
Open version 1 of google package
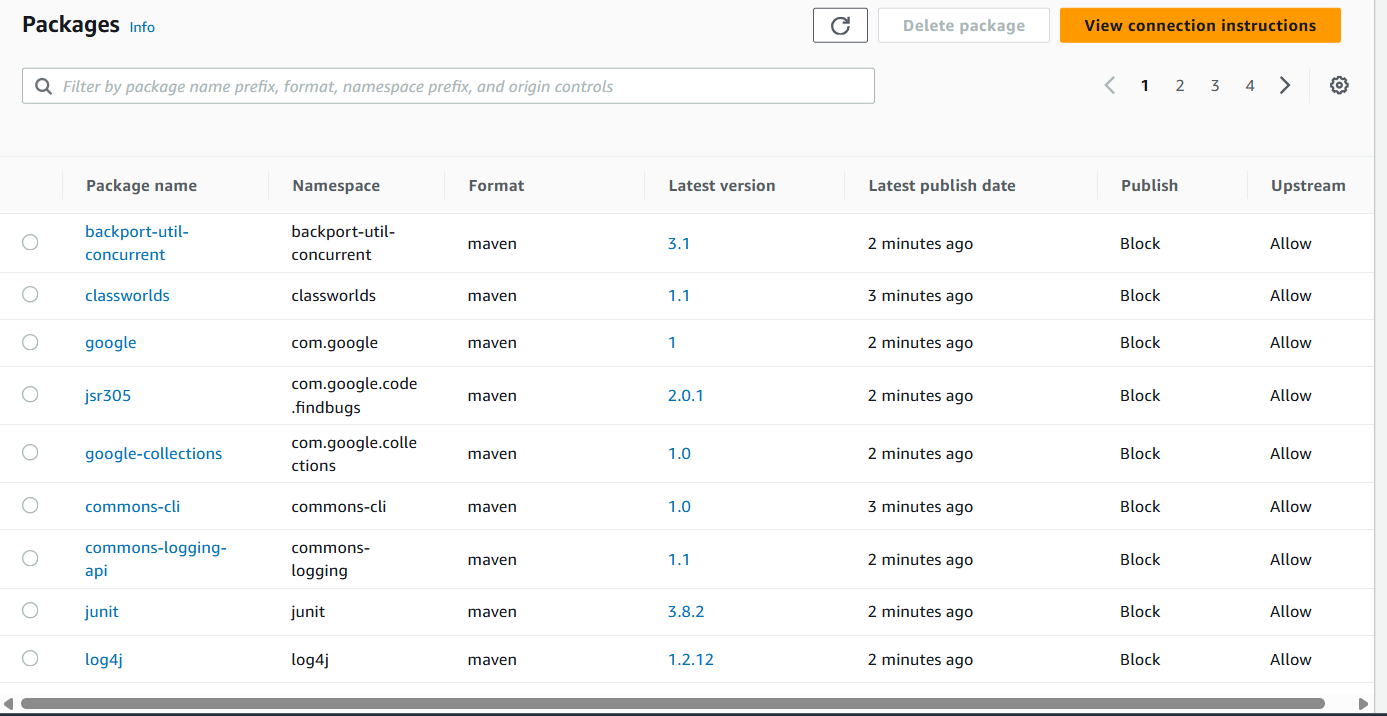coord(672,343)
